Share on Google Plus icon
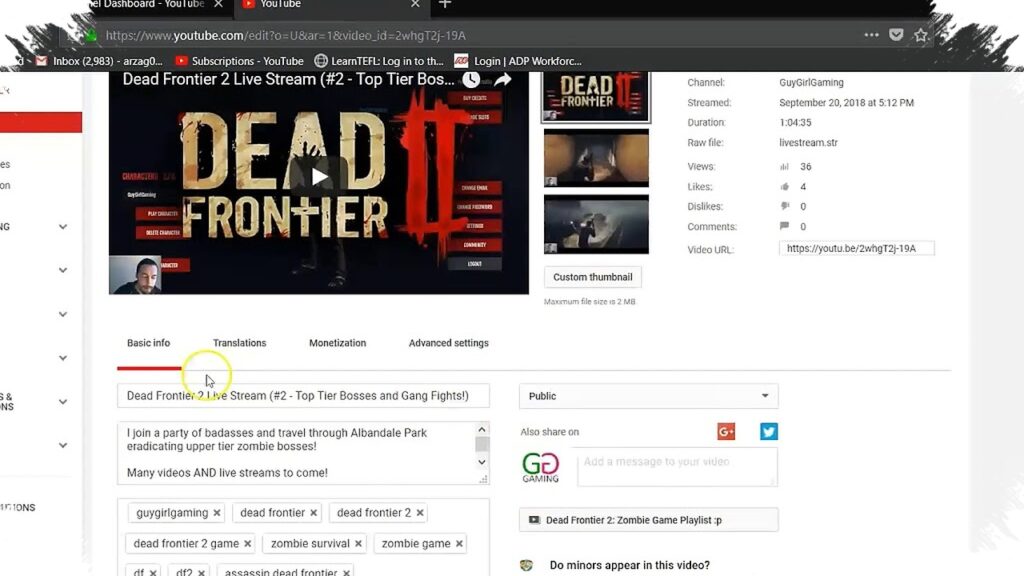The width and height of the screenshot is (1024, 576). click(726, 432)
